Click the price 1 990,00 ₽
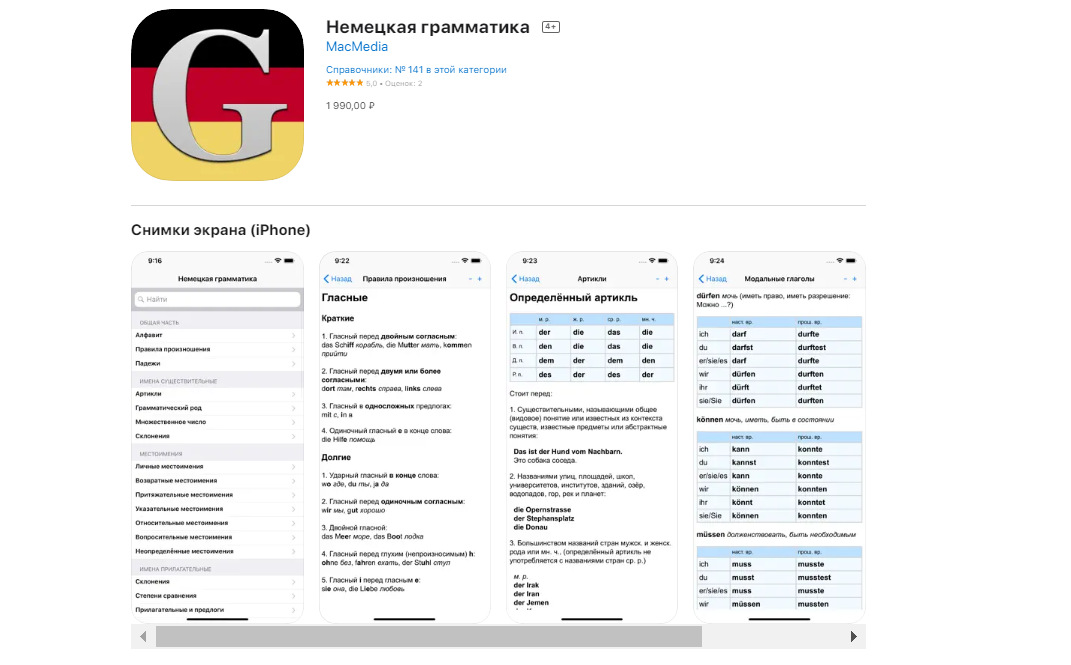 coord(350,105)
